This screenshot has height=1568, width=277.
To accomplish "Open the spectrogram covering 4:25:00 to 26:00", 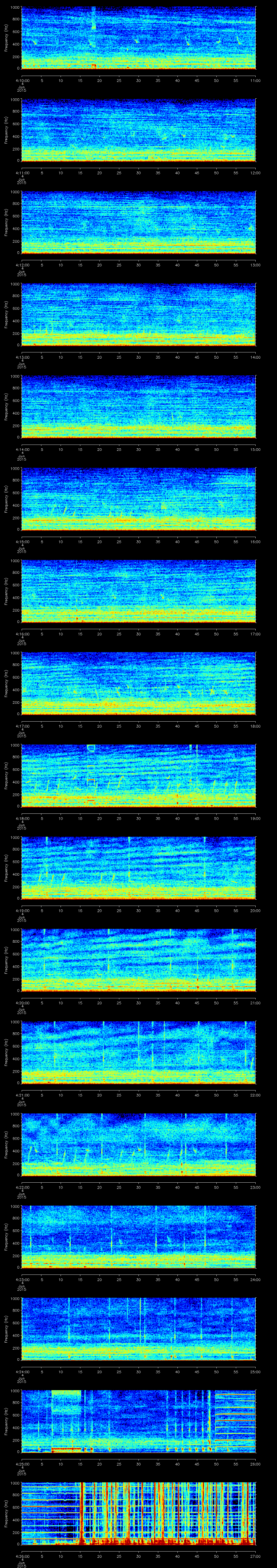I will coord(139,1421).
